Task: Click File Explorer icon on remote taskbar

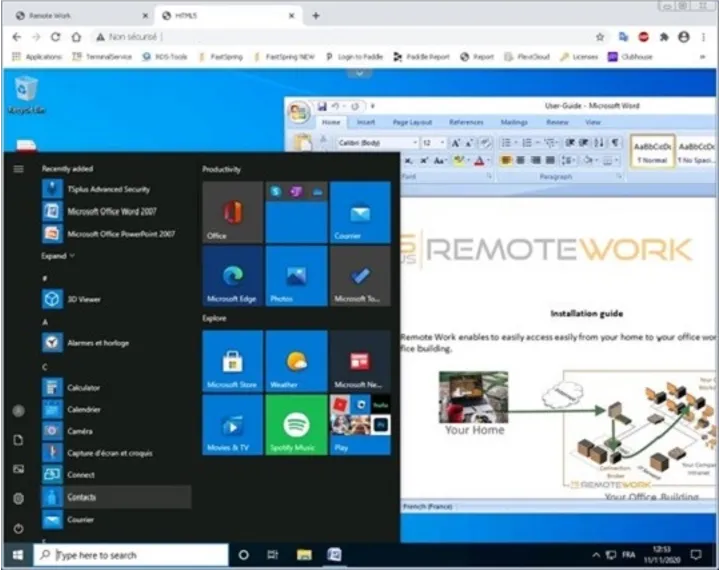Action: [304, 555]
